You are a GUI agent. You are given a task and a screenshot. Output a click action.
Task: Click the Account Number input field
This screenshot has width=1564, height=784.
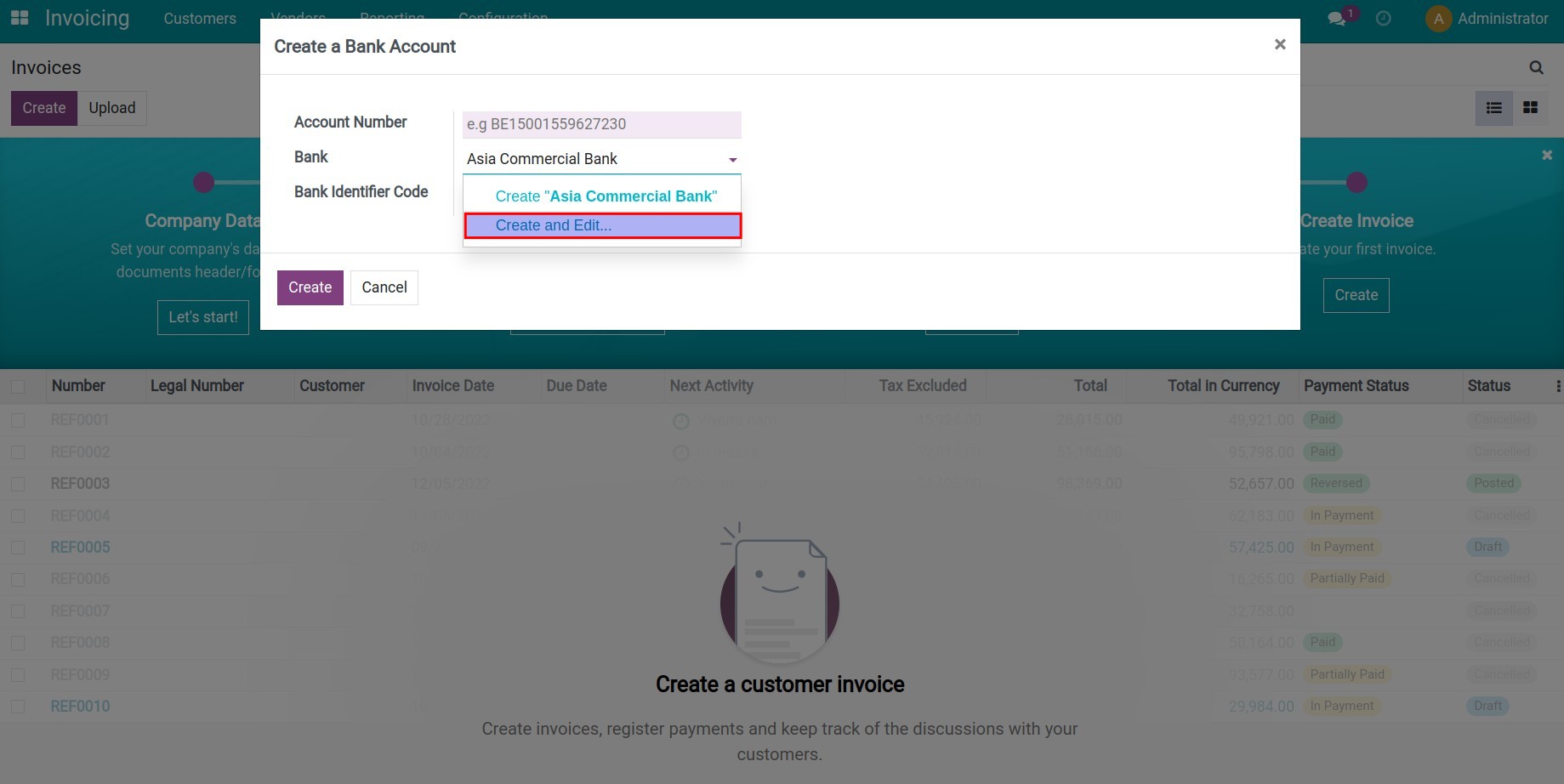pyautogui.click(x=600, y=124)
